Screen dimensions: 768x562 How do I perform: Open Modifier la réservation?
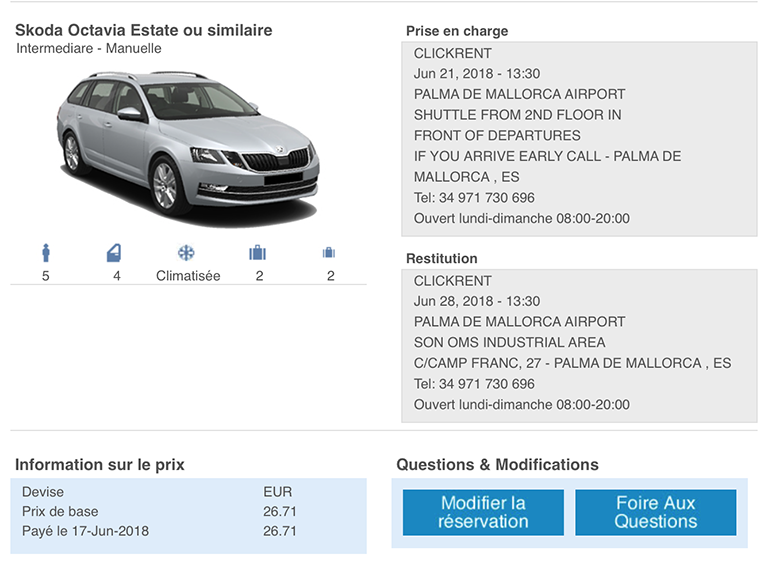(x=483, y=512)
